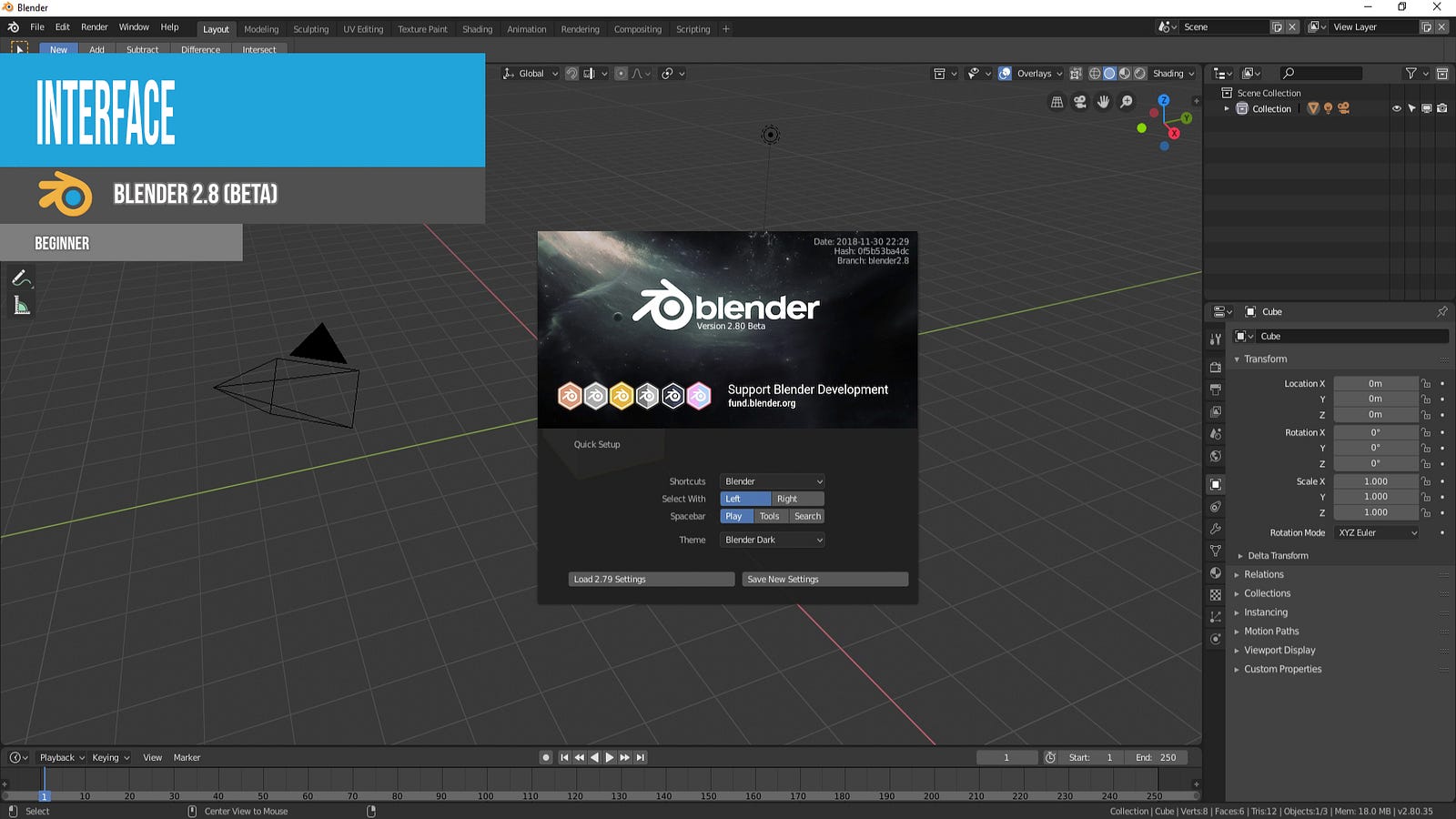Select the Measure tool in the left toolbar
The width and height of the screenshot is (1456, 819).
pos(22,306)
